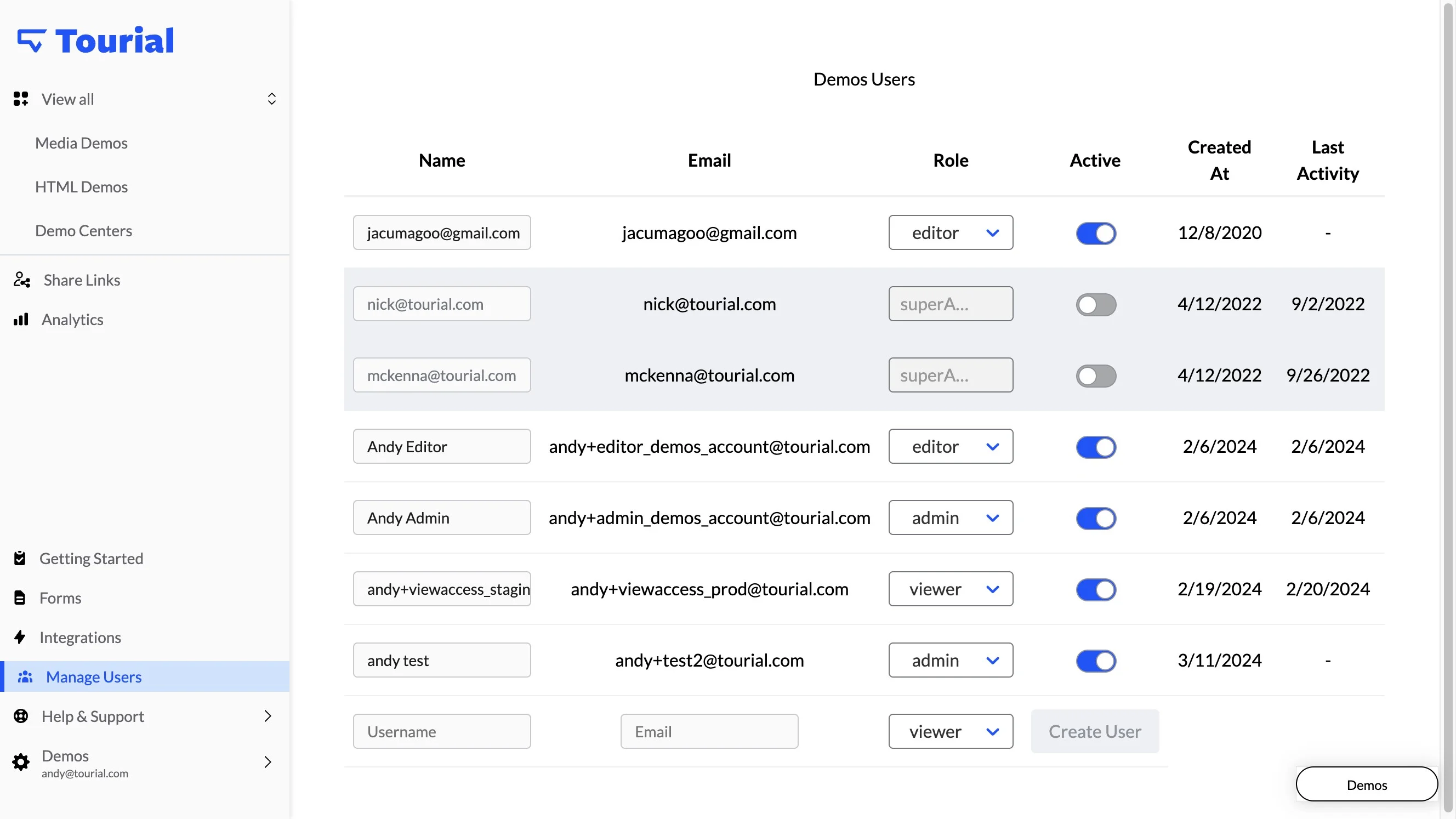
Task: Open role dropdown for Andy Admin
Action: [x=951, y=517]
